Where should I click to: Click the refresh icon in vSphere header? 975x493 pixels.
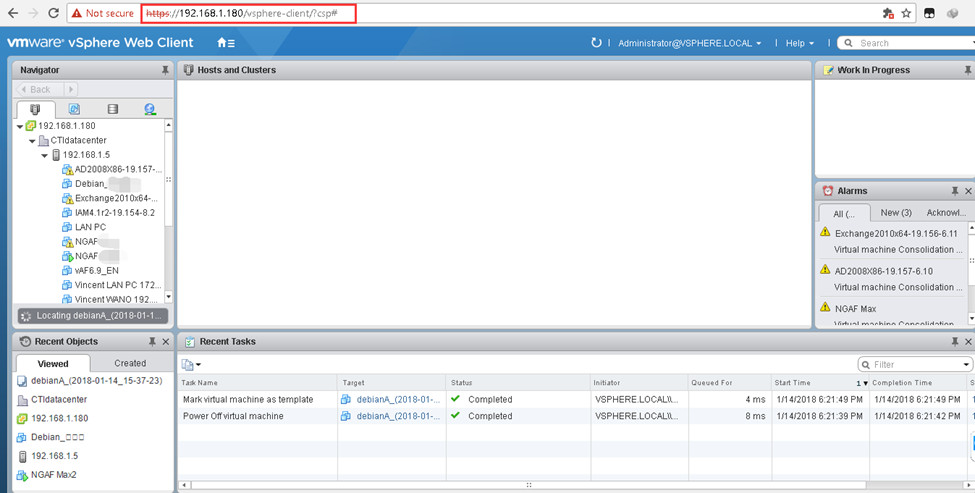596,43
